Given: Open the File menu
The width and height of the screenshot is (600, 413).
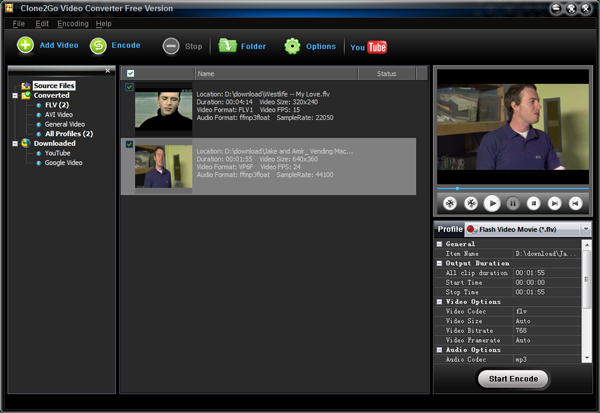Looking at the screenshot, I should click(x=18, y=24).
